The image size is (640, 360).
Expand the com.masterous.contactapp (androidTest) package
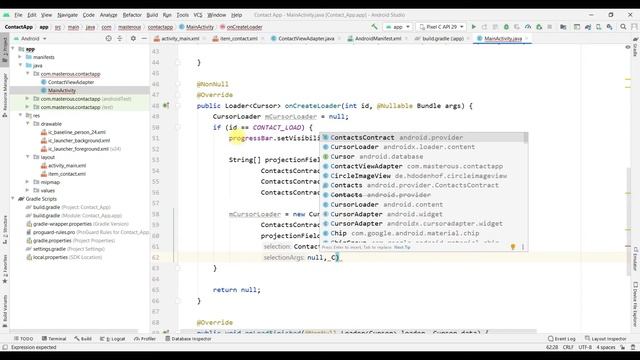tap(27, 99)
